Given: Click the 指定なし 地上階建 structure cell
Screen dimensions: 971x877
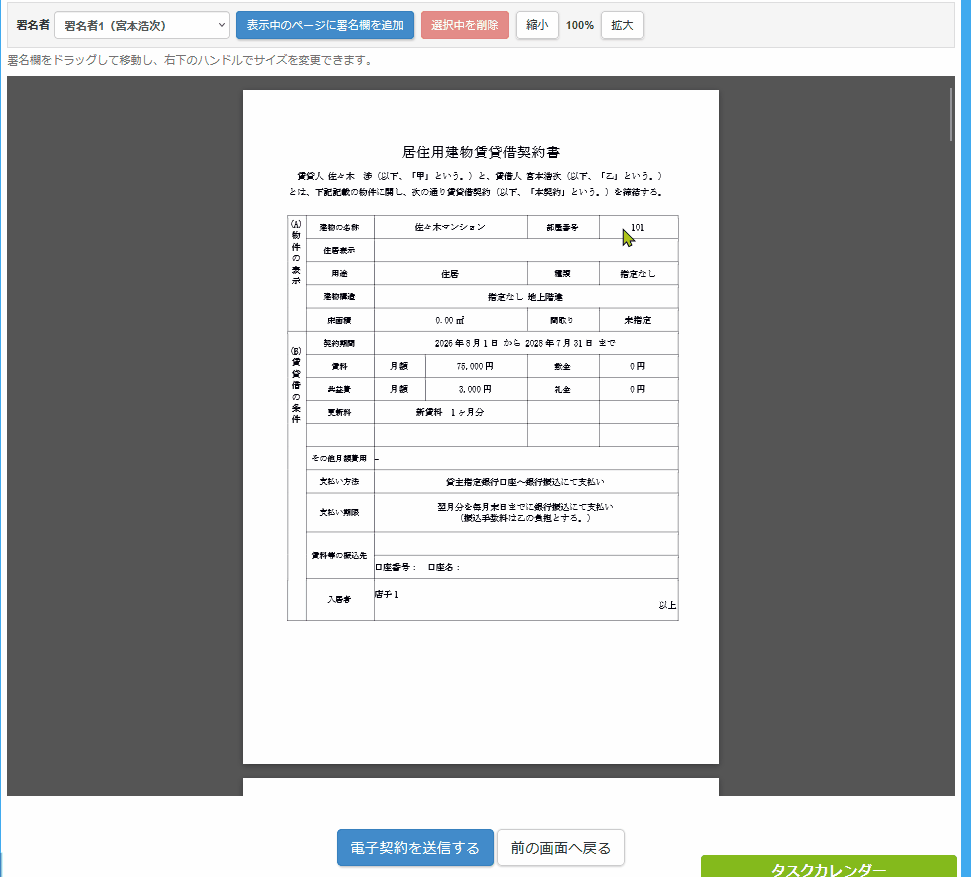Looking at the screenshot, I should point(525,297).
